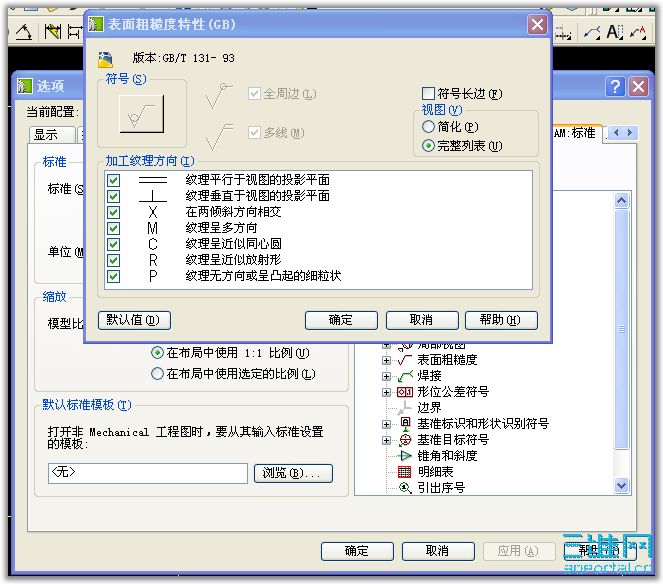Uncheck 纹理呈近似放射形 checkbox
Screen dimensions: 663x584
click(x=113, y=260)
